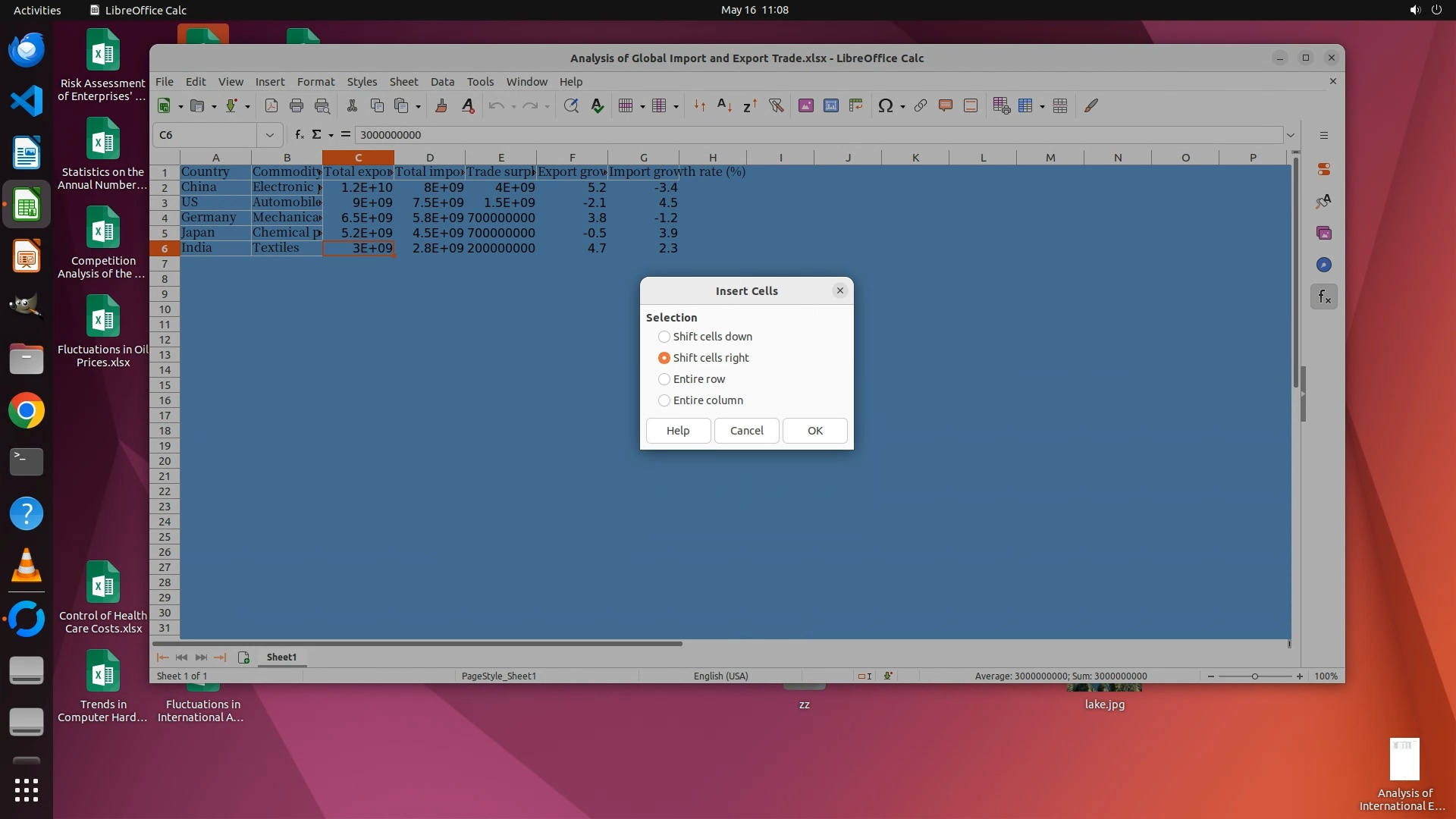The image size is (1456, 819).
Task: Open the Format menu
Action: click(x=315, y=82)
